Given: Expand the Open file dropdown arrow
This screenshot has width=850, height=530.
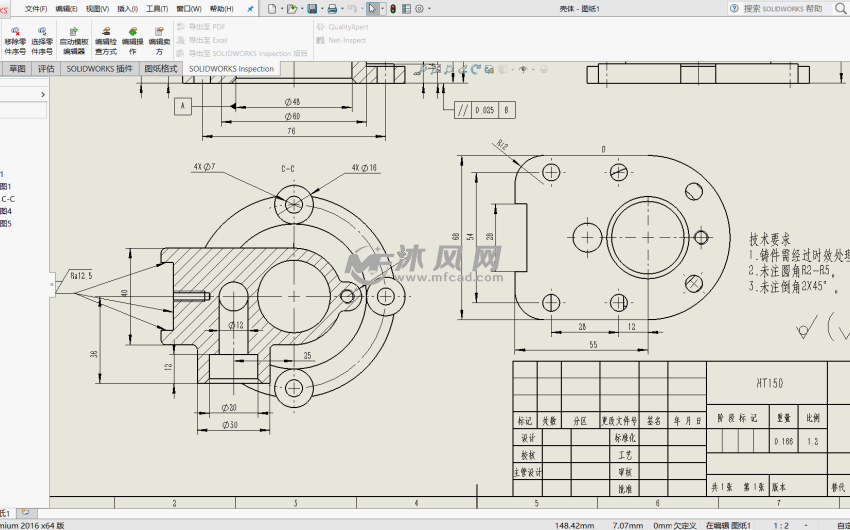Looking at the screenshot, I should [301, 8].
